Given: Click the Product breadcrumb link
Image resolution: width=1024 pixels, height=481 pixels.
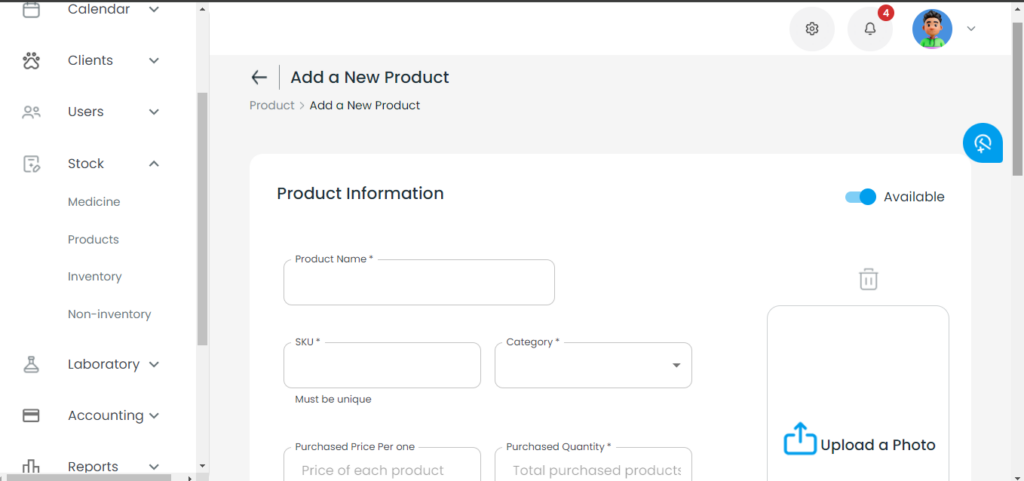Looking at the screenshot, I should (272, 105).
